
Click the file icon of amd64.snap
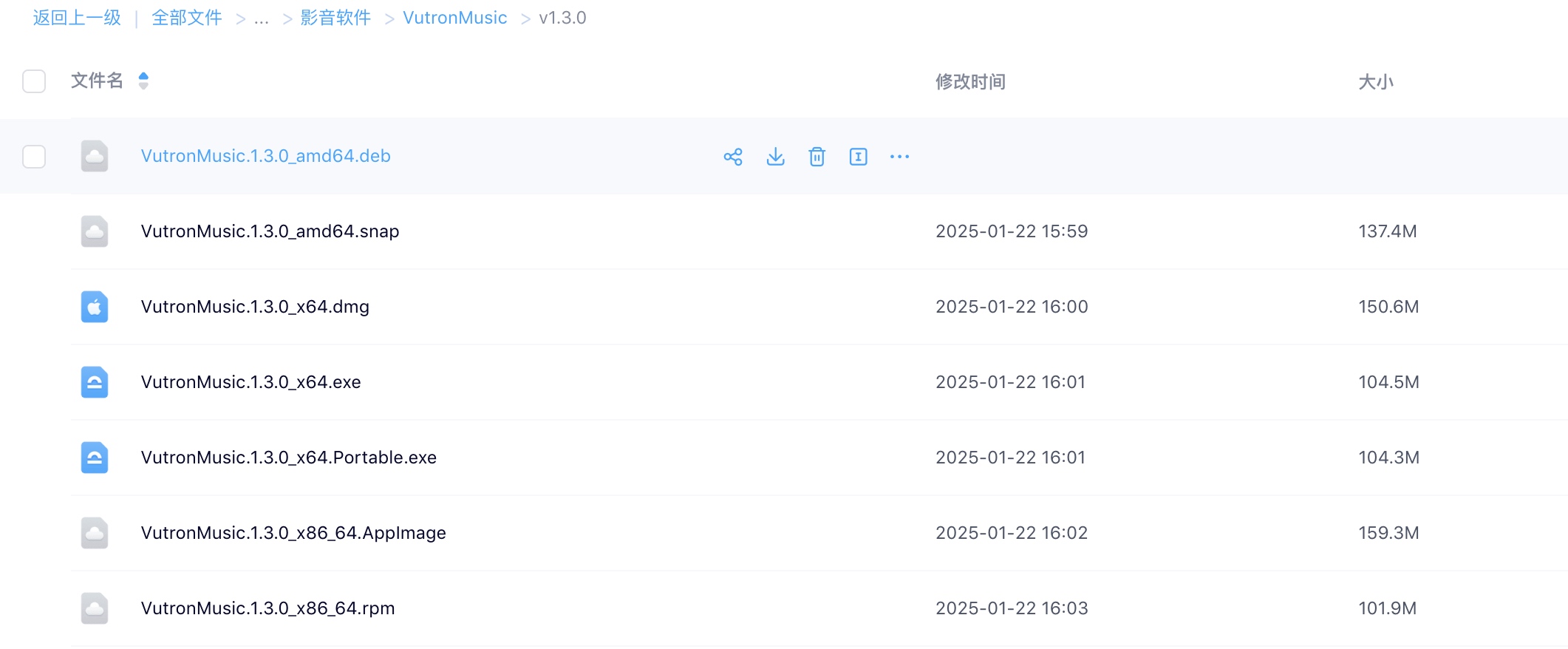point(95,231)
